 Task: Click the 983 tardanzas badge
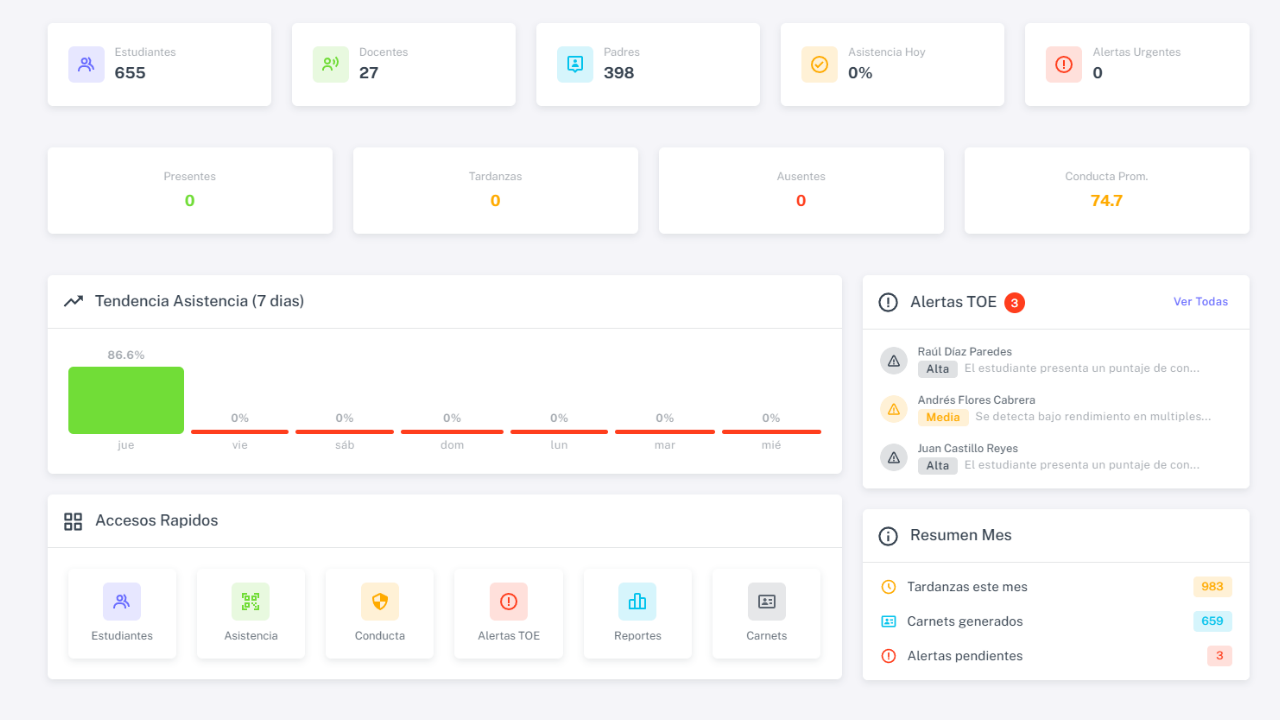click(x=1212, y=587)
